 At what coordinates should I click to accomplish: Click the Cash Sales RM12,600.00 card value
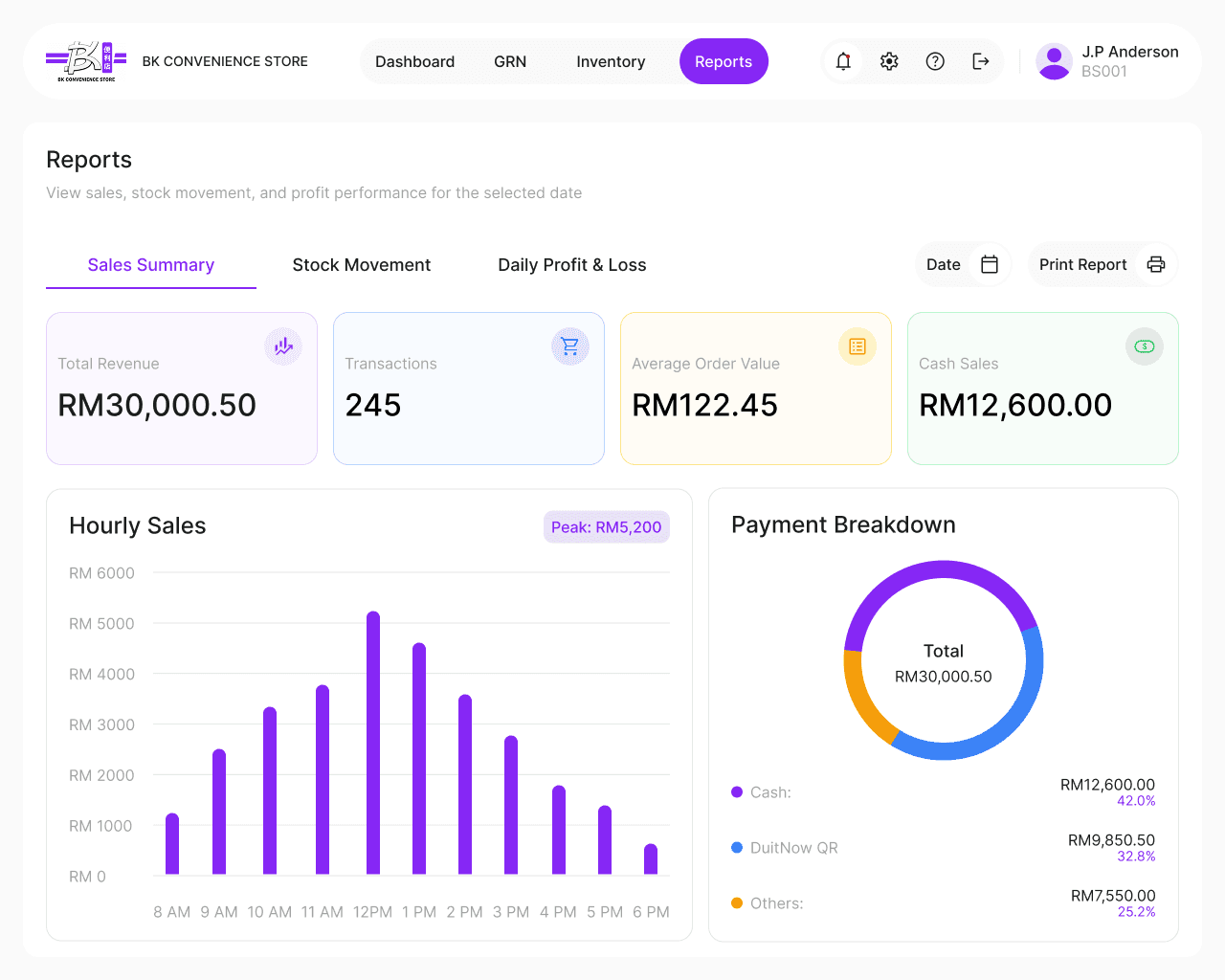click(1015, 405)
